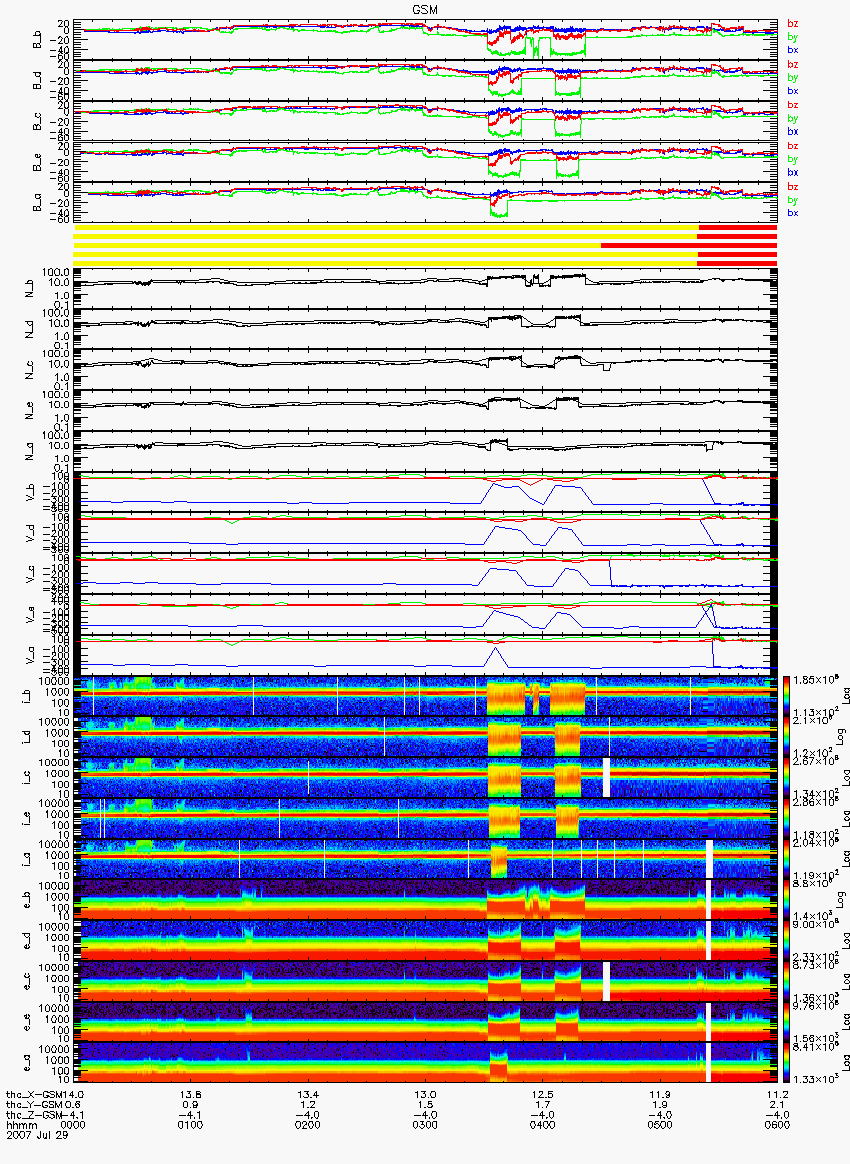Click the 2007 Jul 29 date label
The image size is (850, 1164).
[37, 1135]
